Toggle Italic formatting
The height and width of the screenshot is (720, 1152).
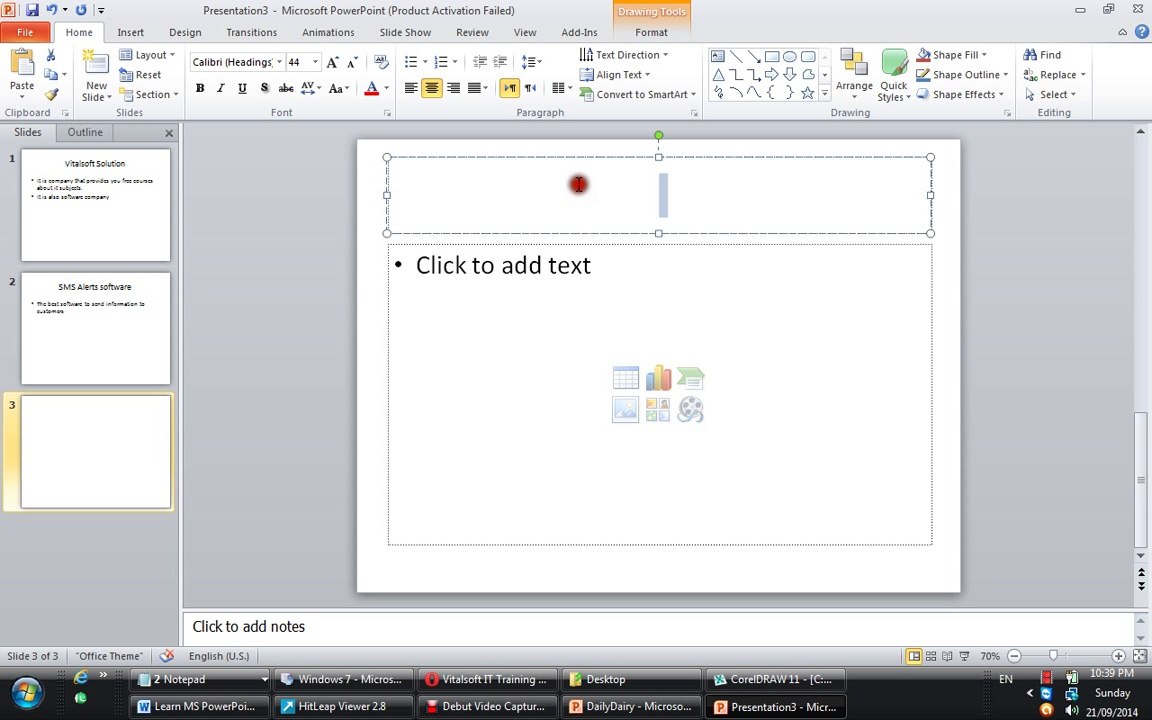pos(220,88)
